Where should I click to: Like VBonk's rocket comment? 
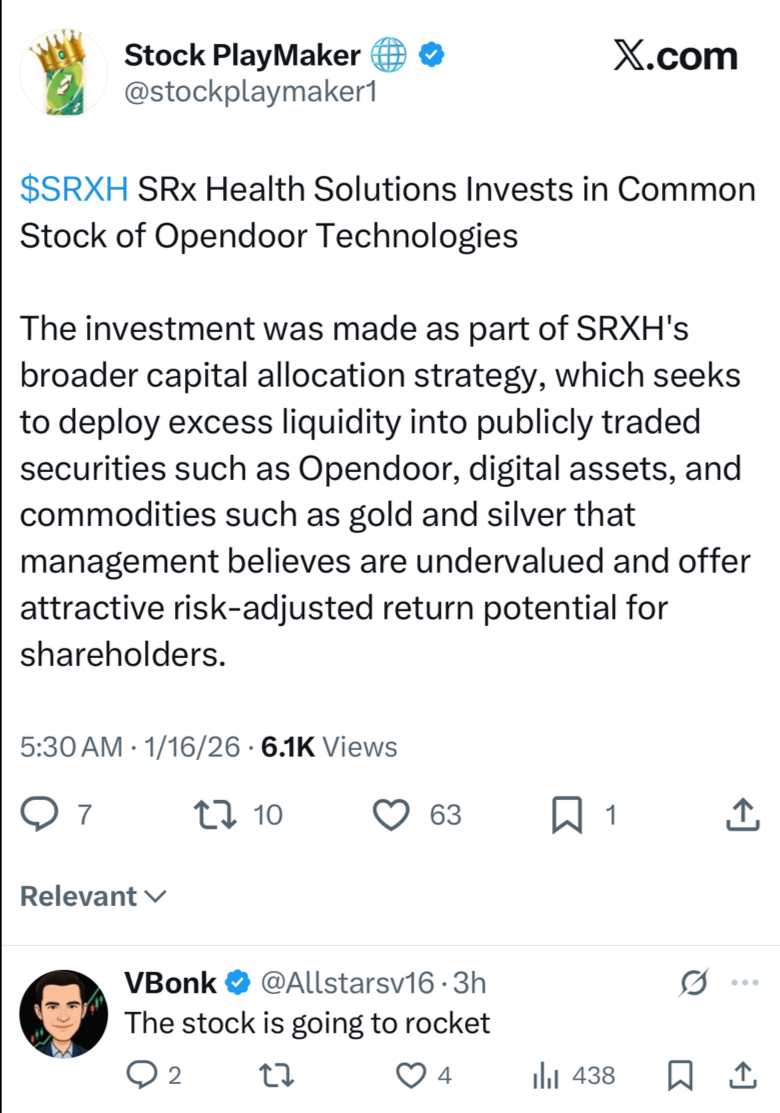point(410,1075)
